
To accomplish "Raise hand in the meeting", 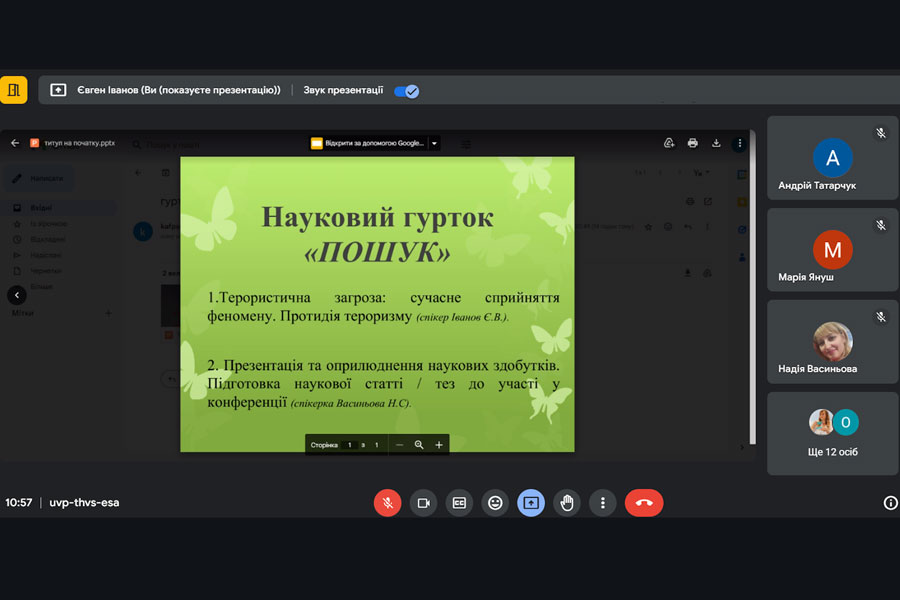I will coord(567,503).
